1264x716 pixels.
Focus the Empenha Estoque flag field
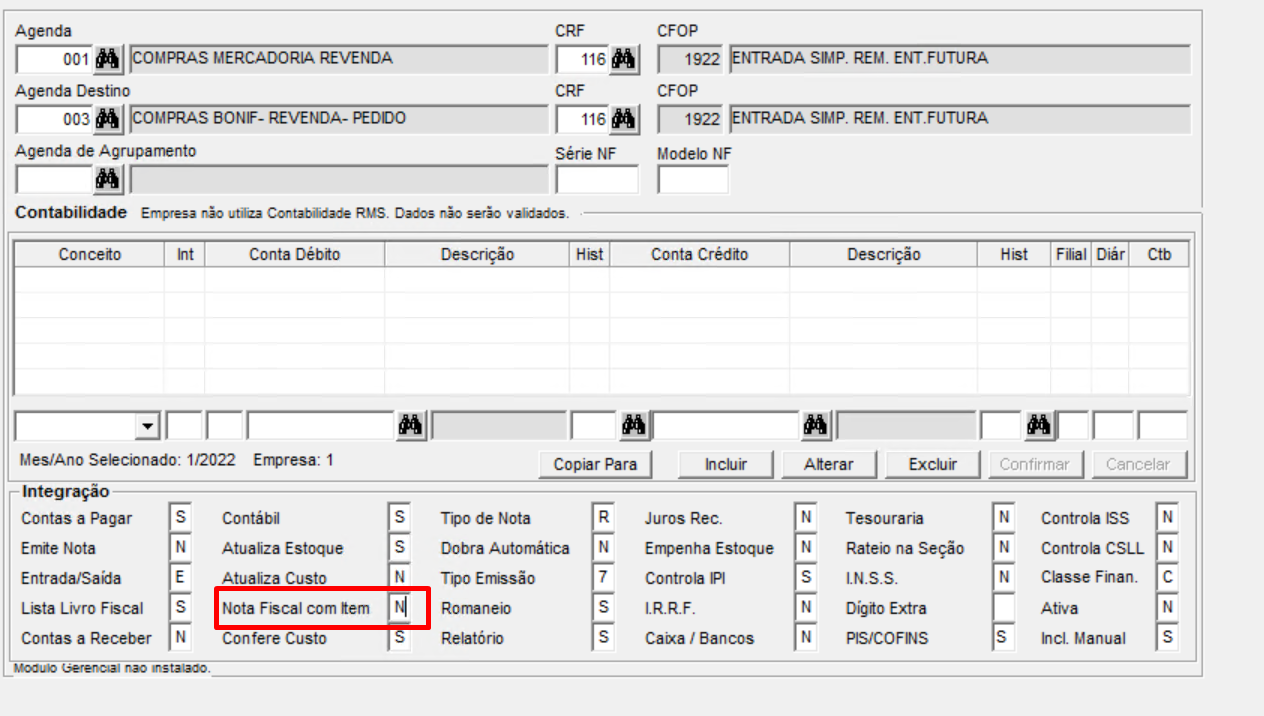coord(806,548)
